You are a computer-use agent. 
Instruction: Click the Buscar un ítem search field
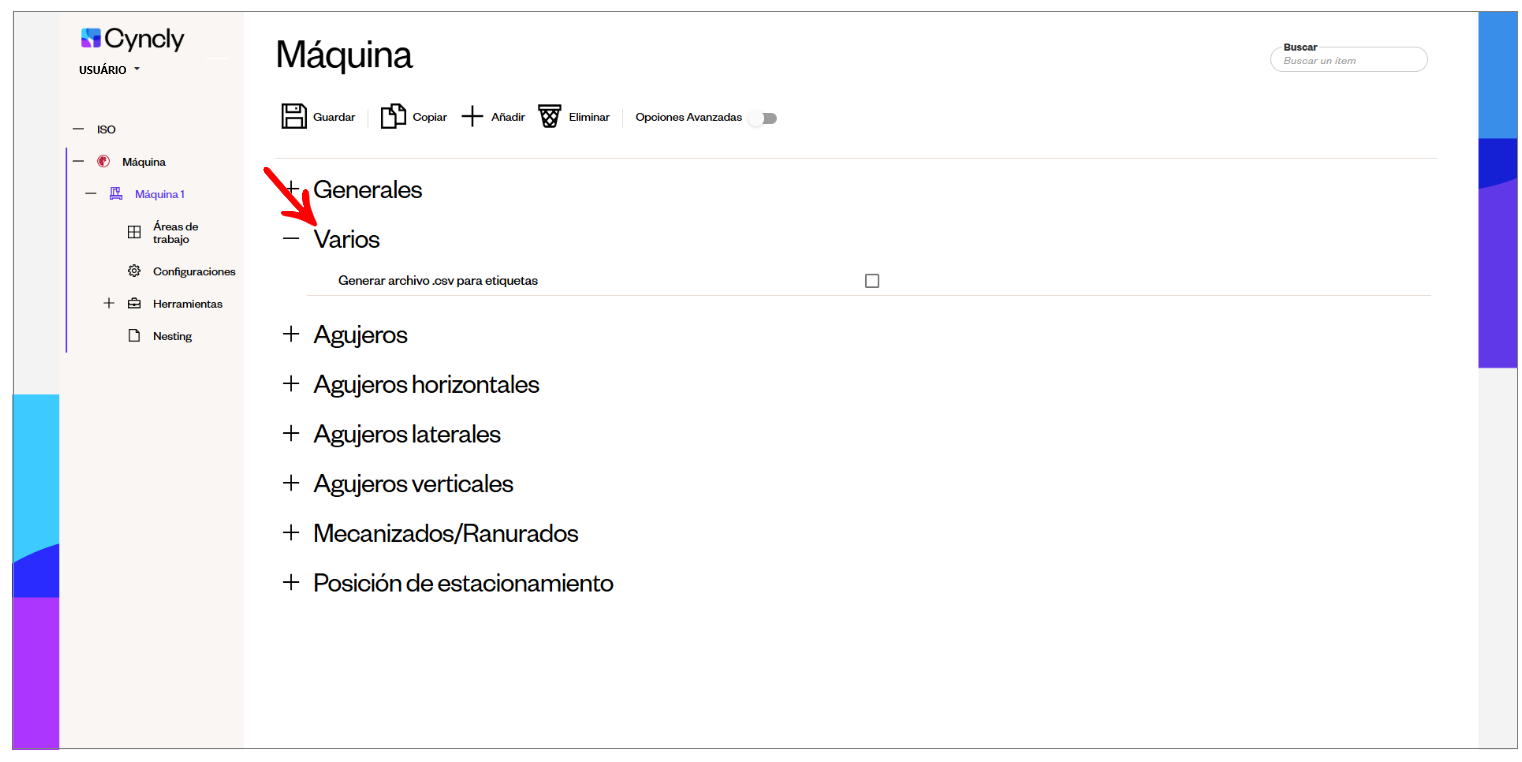tap(1349, 60)
